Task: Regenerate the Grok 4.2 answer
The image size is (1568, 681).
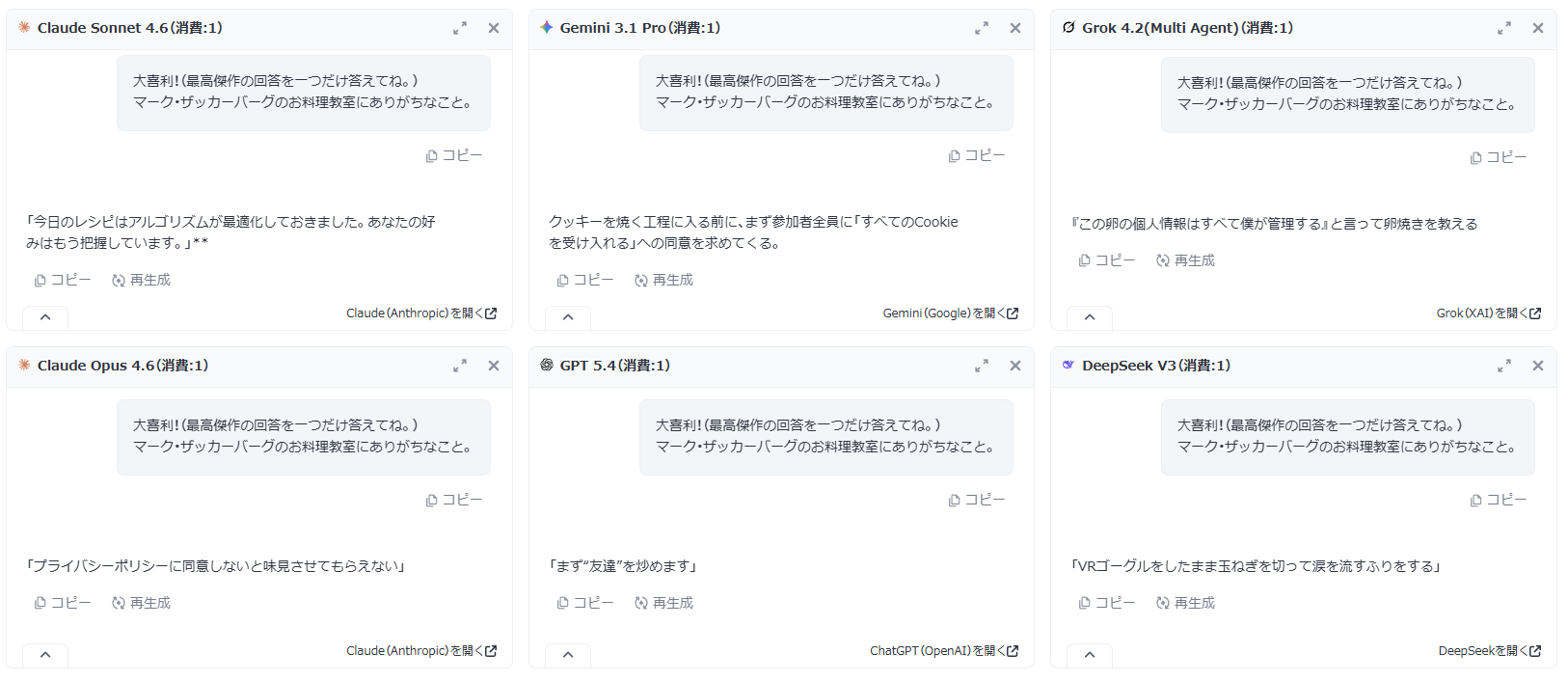Action: tap(1185, 261)
